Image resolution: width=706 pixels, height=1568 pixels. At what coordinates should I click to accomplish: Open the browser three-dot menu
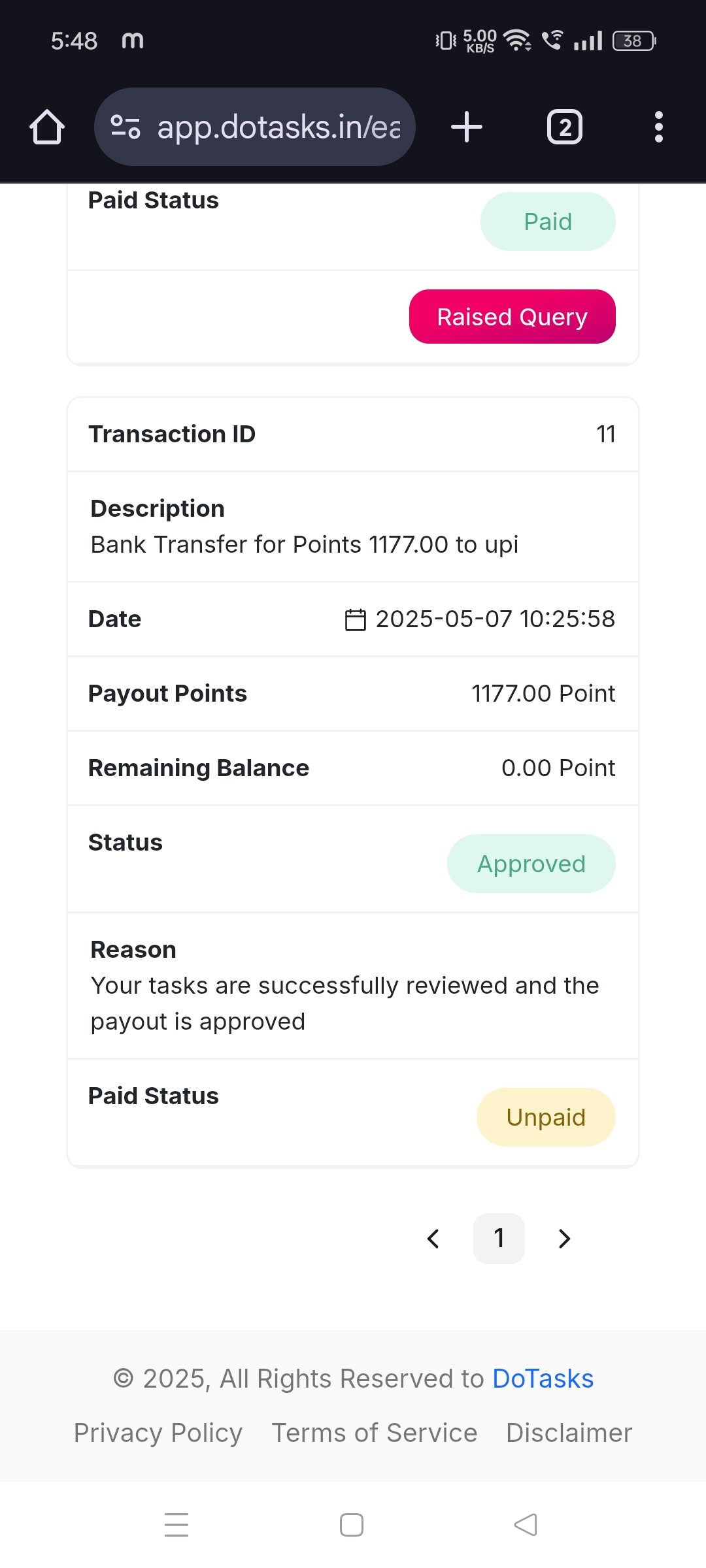[659, 127]
